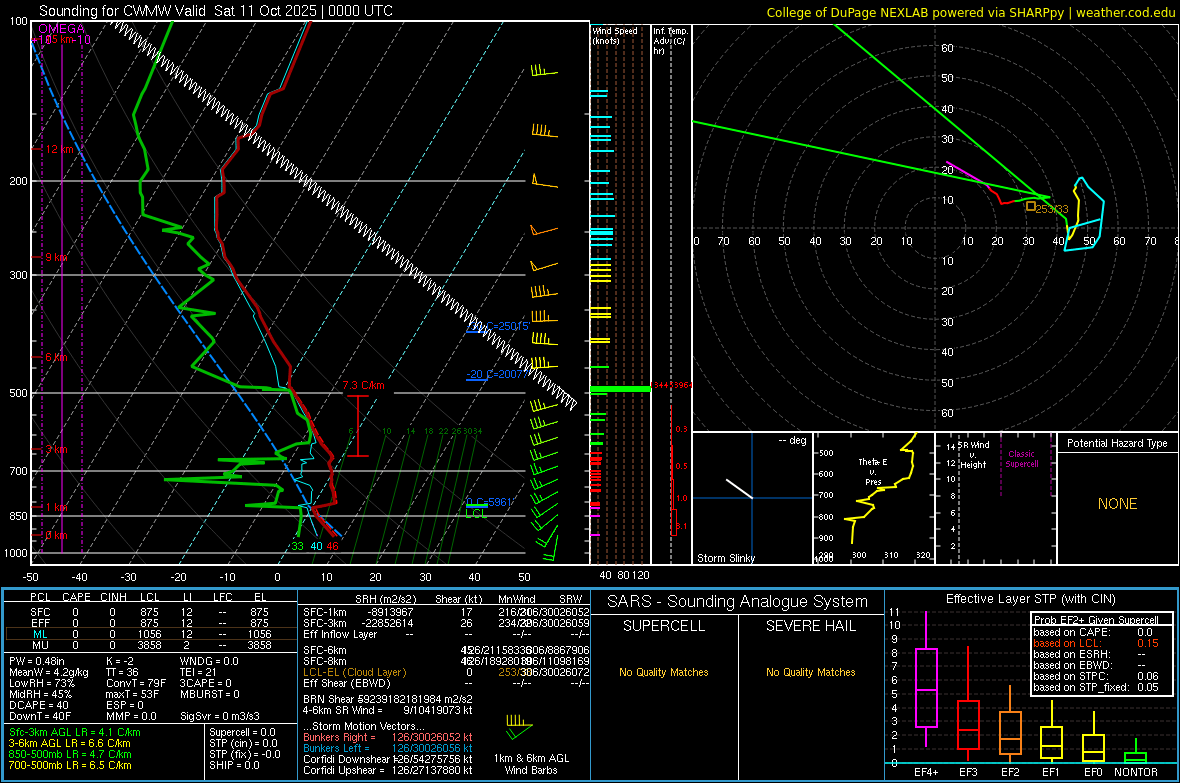
Task: Click the 'Inf. Temp. Adv.' panel header
Action: [670, 41]
